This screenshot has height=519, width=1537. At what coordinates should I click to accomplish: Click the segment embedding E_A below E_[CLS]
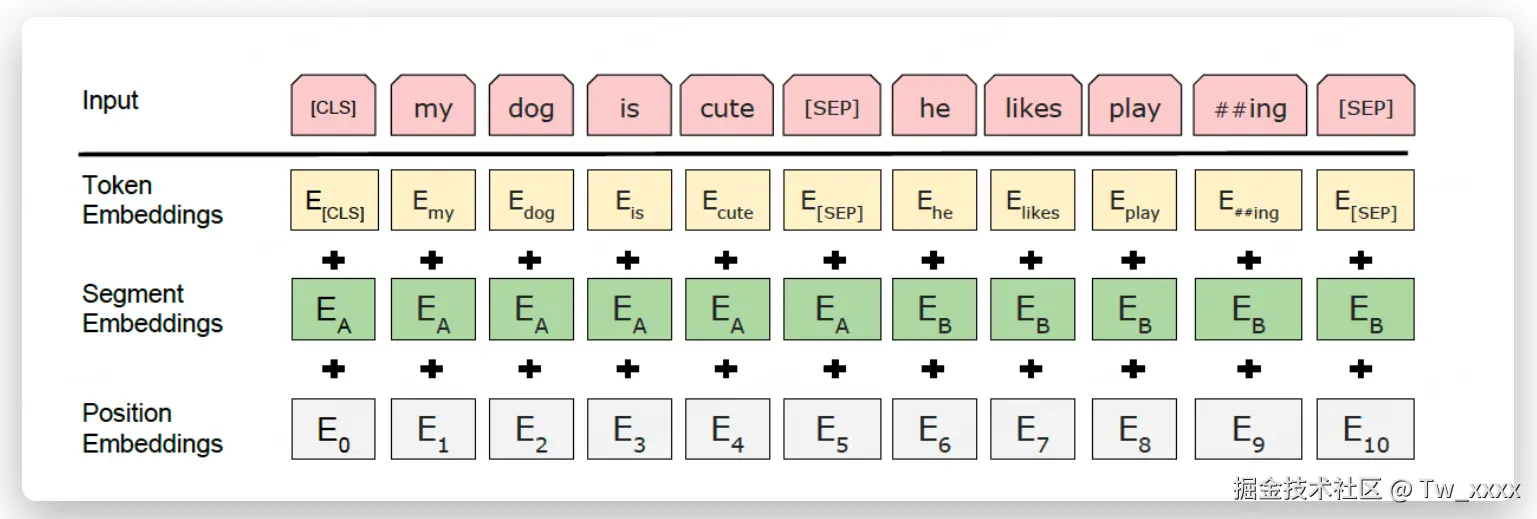point(333,309)
